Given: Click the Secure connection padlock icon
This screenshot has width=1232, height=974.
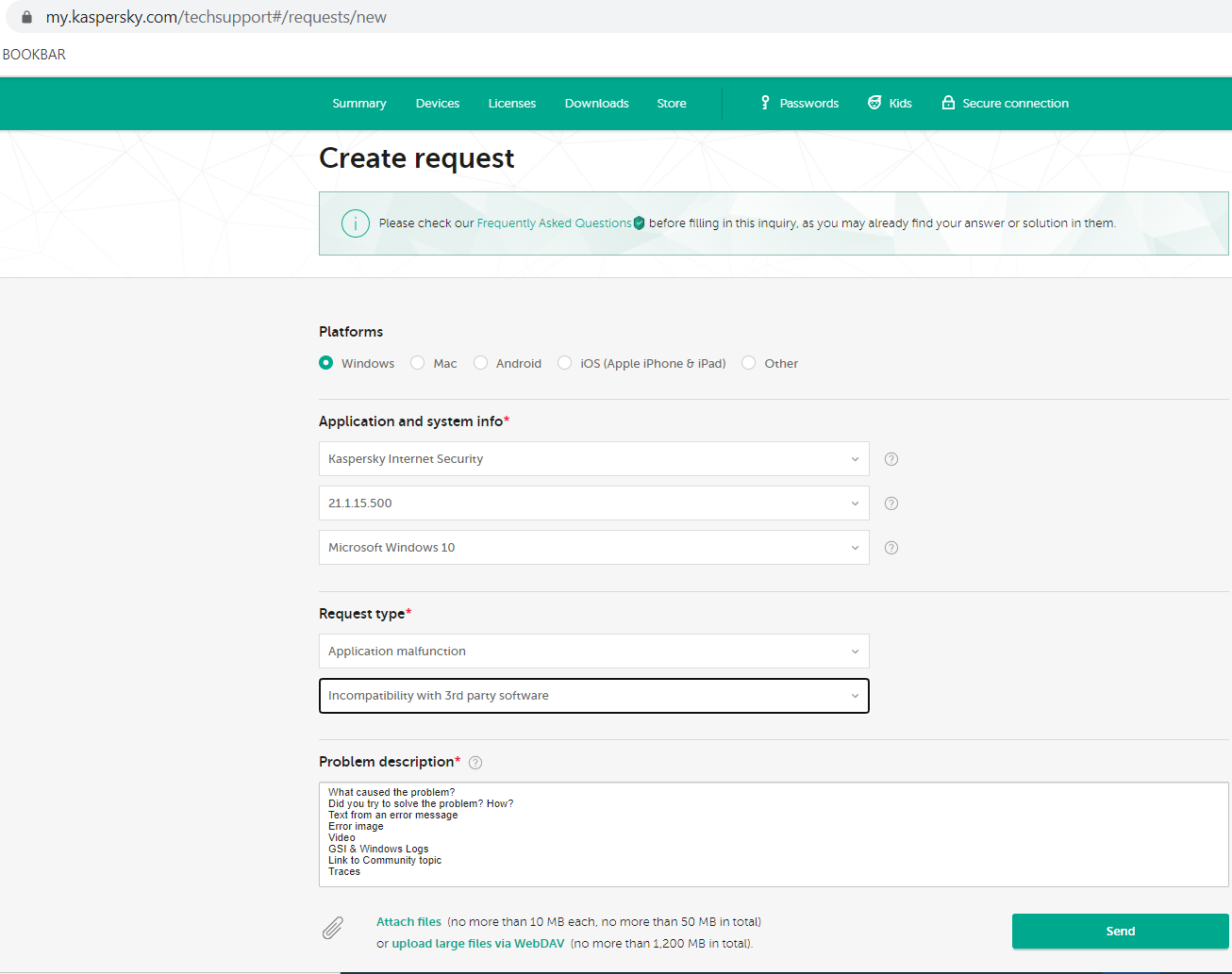Looking at the screenshot, I should 948,103.
